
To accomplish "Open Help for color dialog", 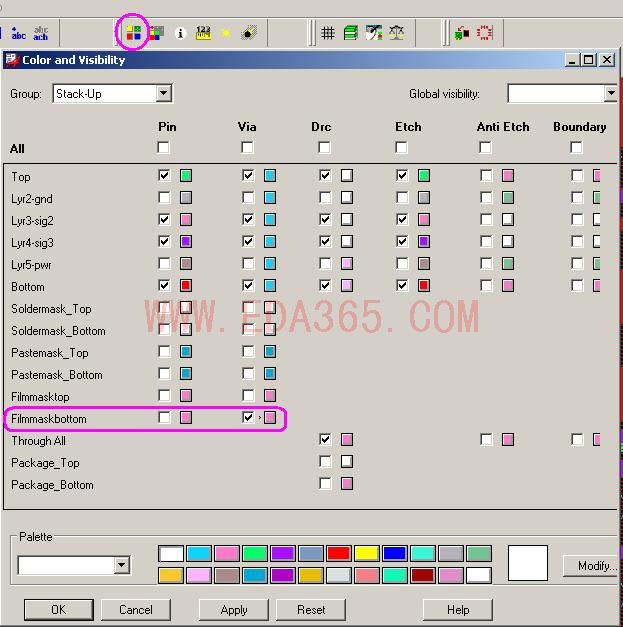I will pyautogui.click(x=458, y=609).
